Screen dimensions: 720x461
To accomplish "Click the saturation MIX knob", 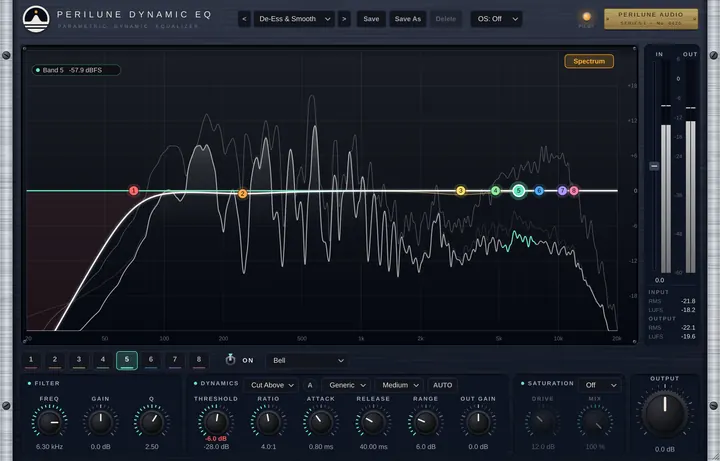I will tap(595, 422).
